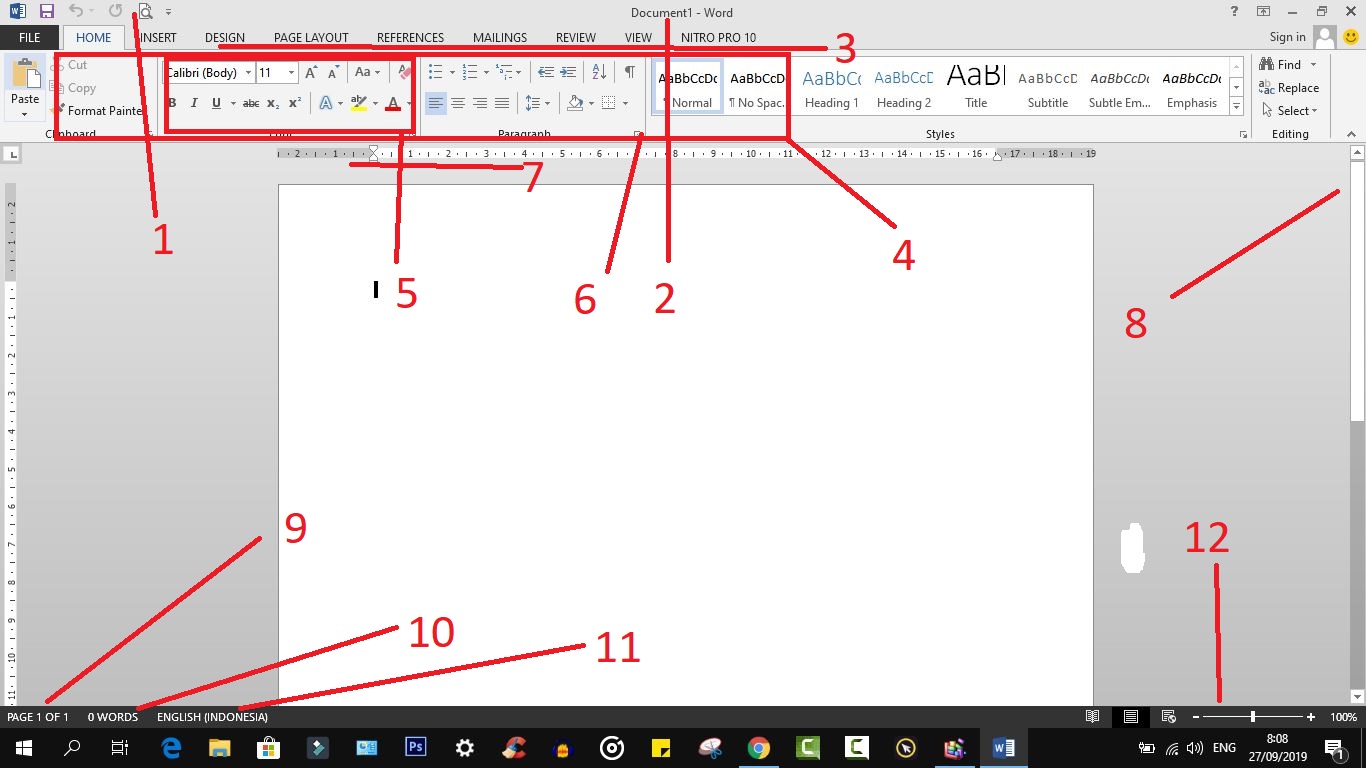Toggle bold formatting

pos(171,103)
